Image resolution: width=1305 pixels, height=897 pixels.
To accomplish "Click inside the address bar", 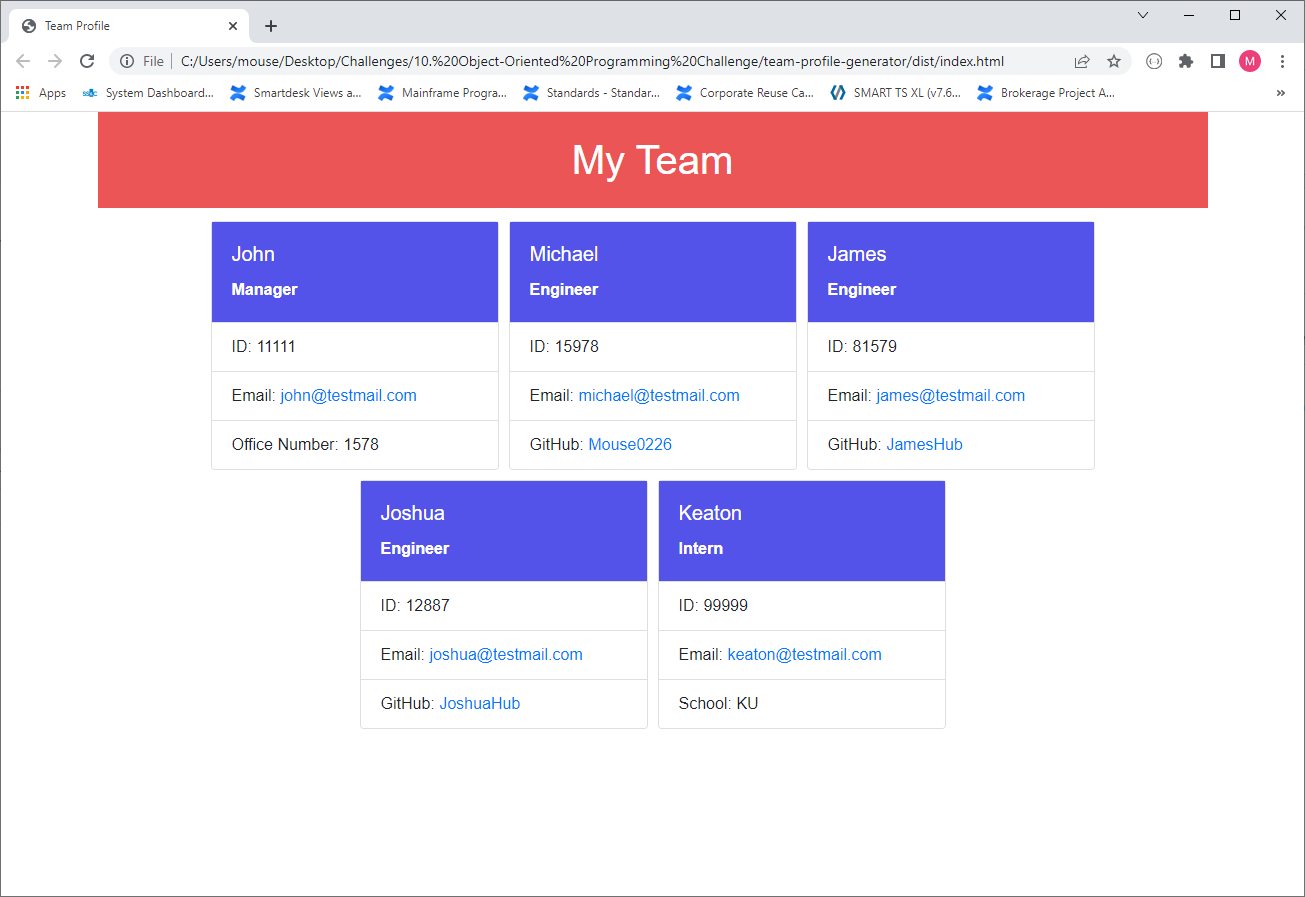I will (x=600, y=61).
